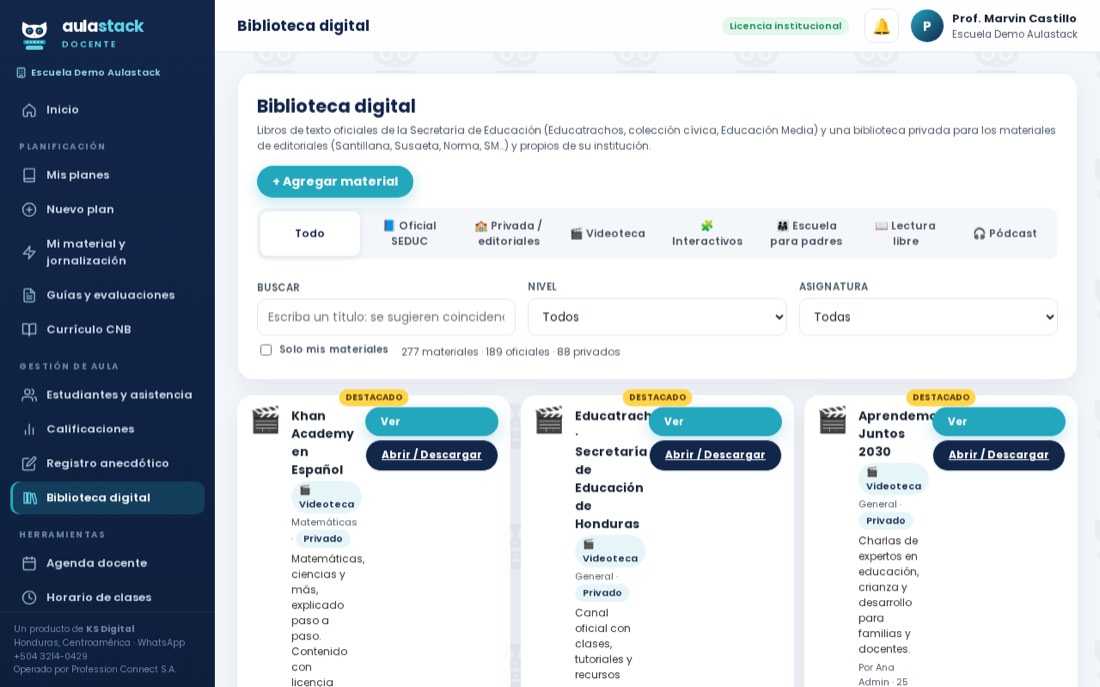Image resolution: width=1100 pixels, height=687 pixels.
Task: Click calendar icon beside Agenda docente
Action: [x=29, y=563]
